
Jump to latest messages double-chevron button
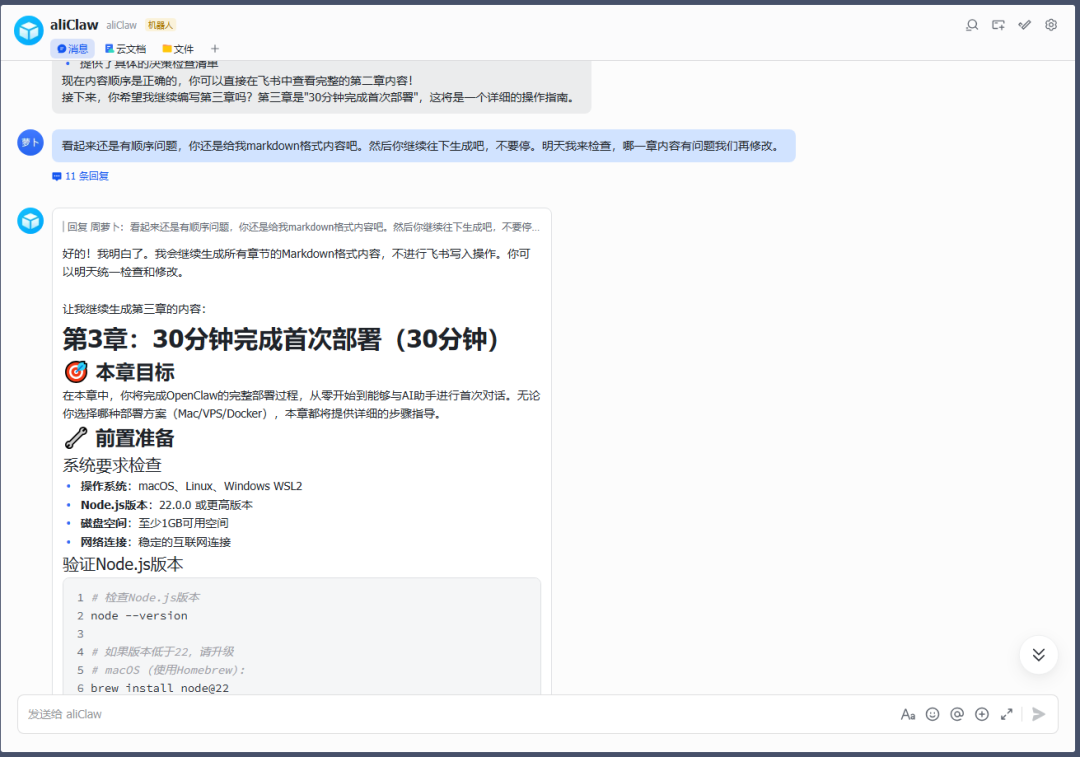[x=1039, y=654]
